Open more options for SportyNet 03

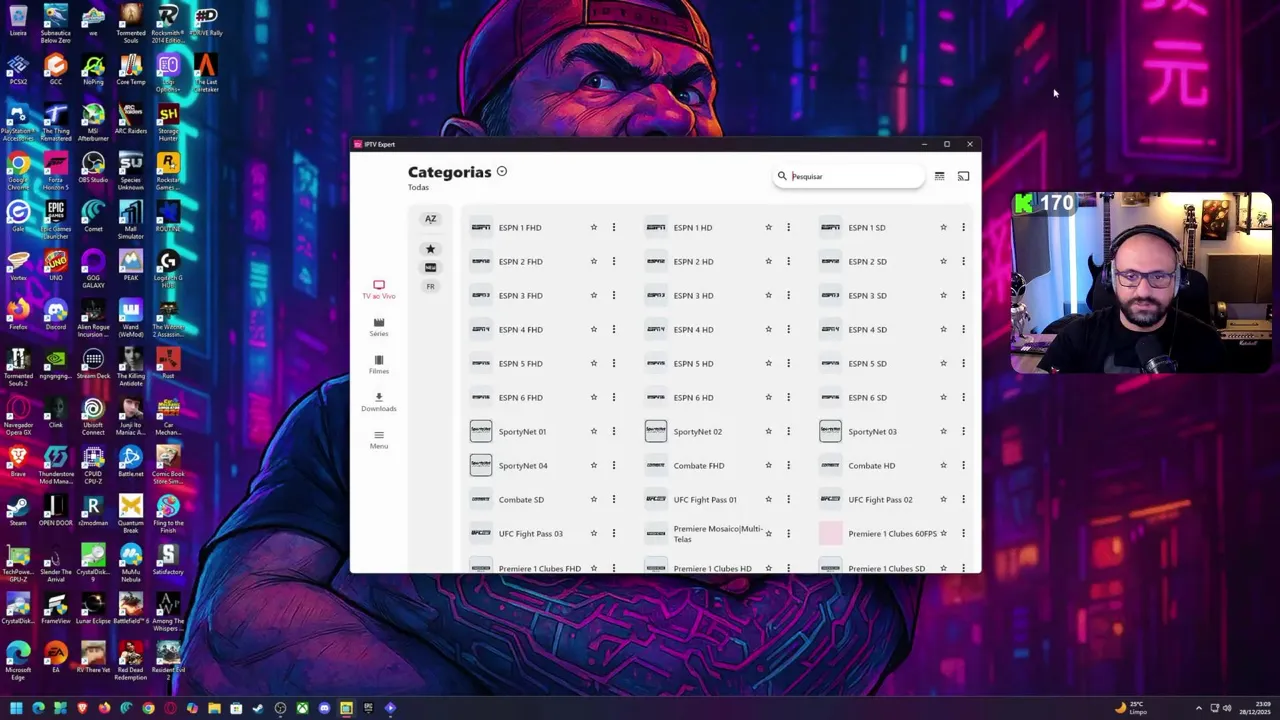963,431
